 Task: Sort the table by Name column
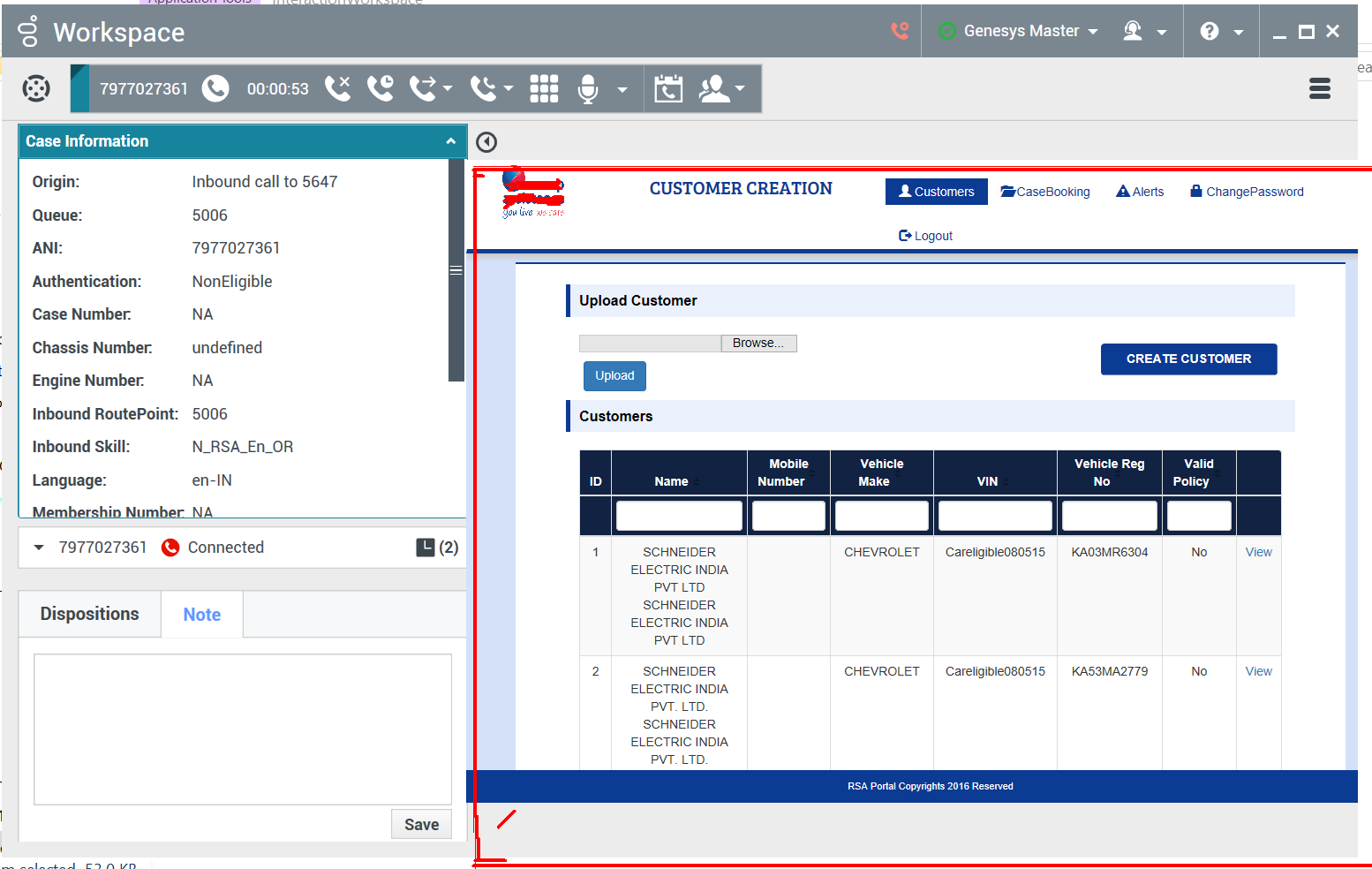coord(678,473)
